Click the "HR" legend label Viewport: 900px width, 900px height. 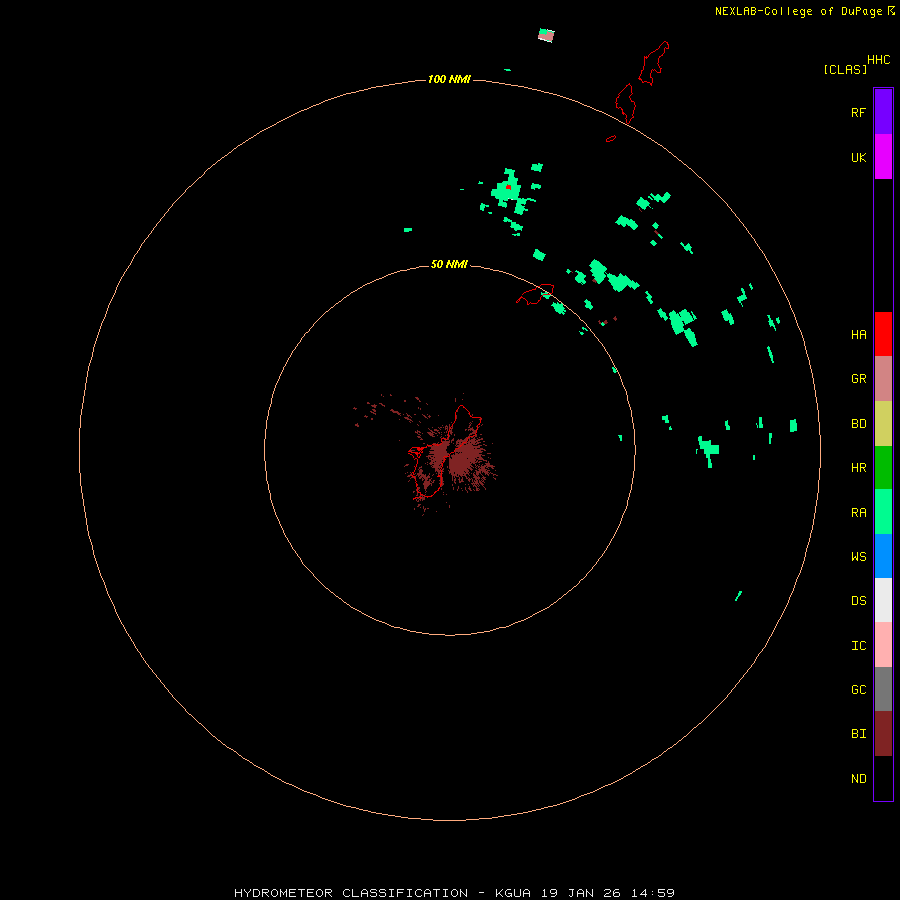858,468
